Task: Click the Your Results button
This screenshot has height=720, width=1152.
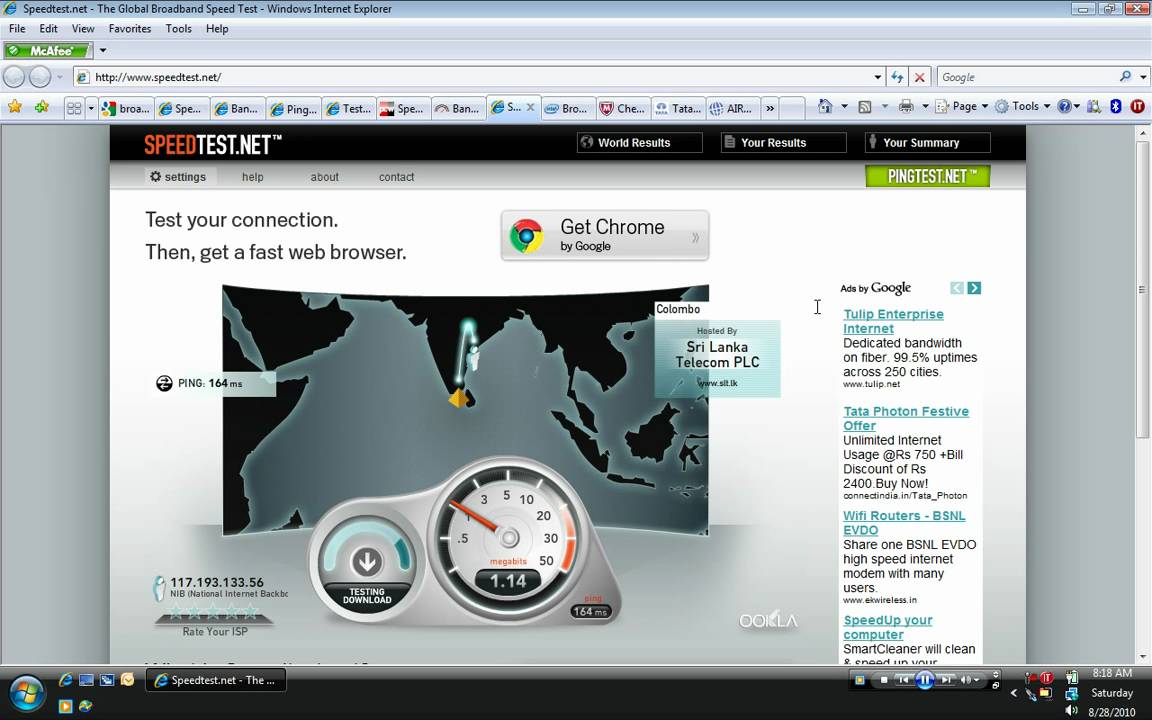Action: click(x=783, y=143)
